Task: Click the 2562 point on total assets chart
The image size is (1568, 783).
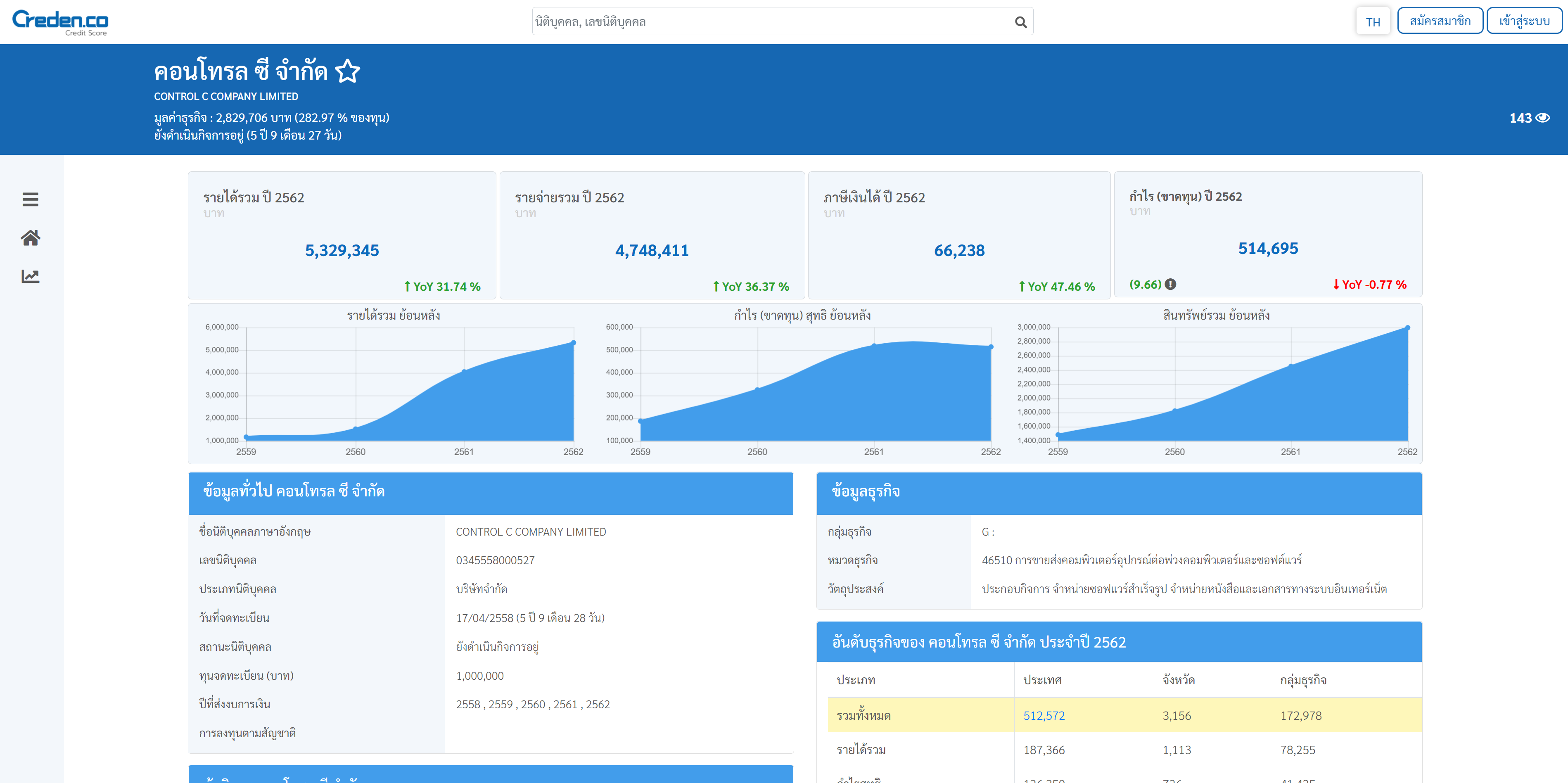Action: pos(1407,327)
